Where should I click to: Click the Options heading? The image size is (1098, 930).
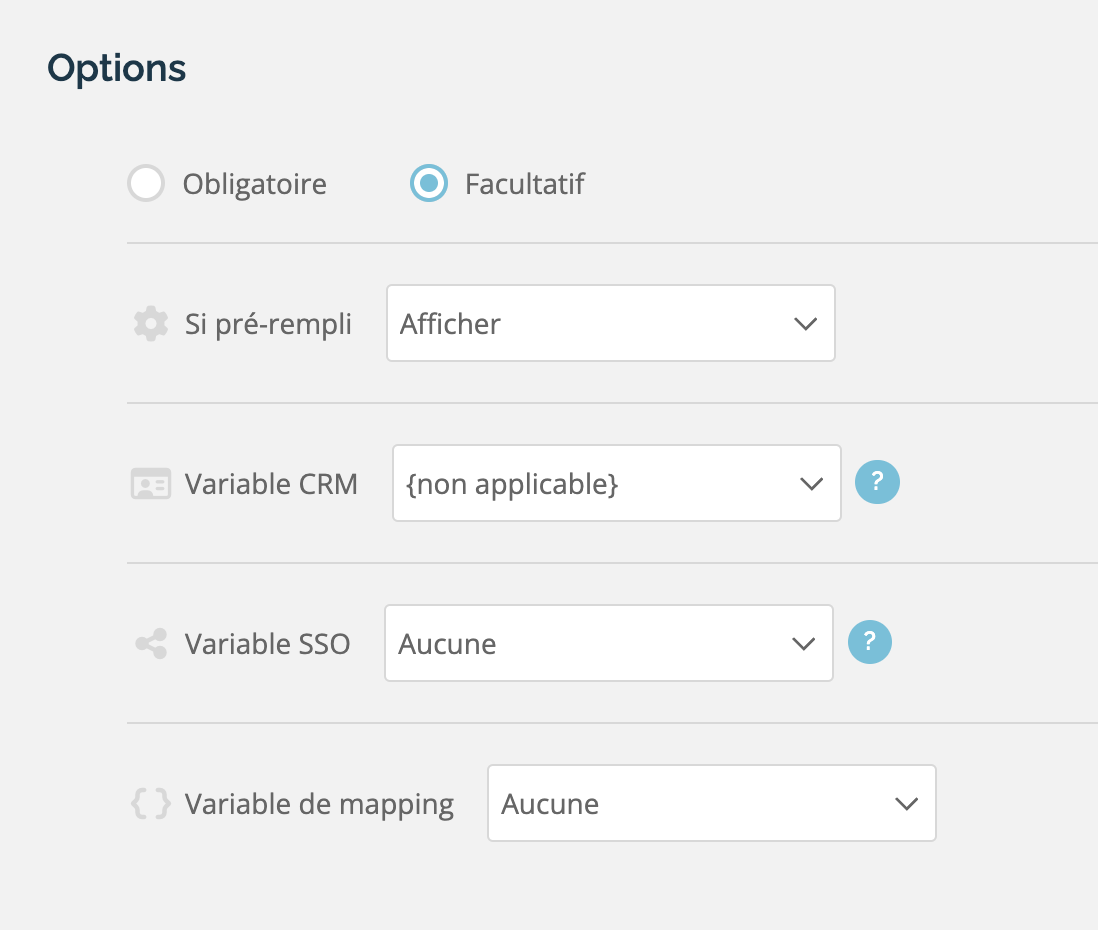click(x=116, y=70)
